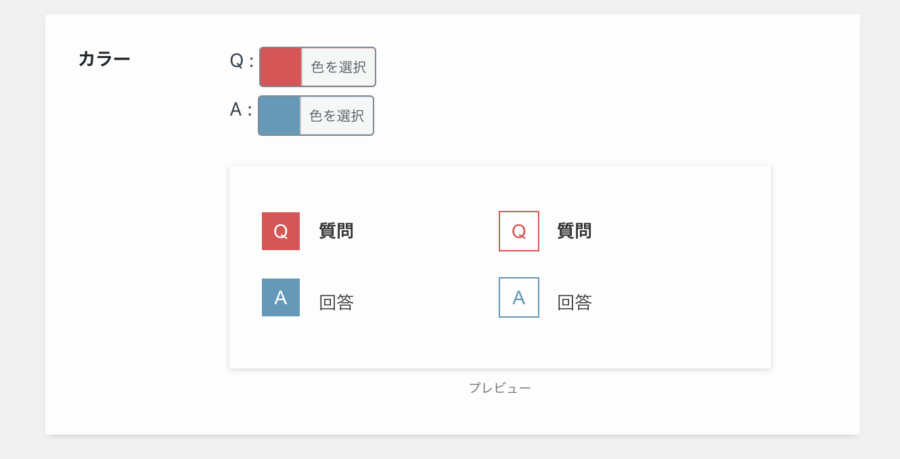Click the blue A color swatch
Screen dimensions: 900x459
click(279, 116)
